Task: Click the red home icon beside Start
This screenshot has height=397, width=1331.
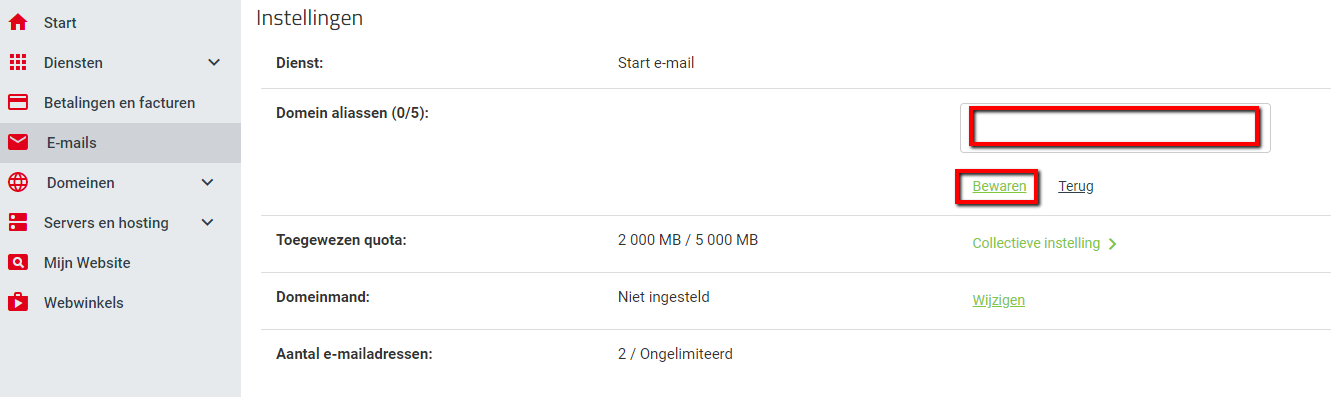Action: [x=17, y=22]
